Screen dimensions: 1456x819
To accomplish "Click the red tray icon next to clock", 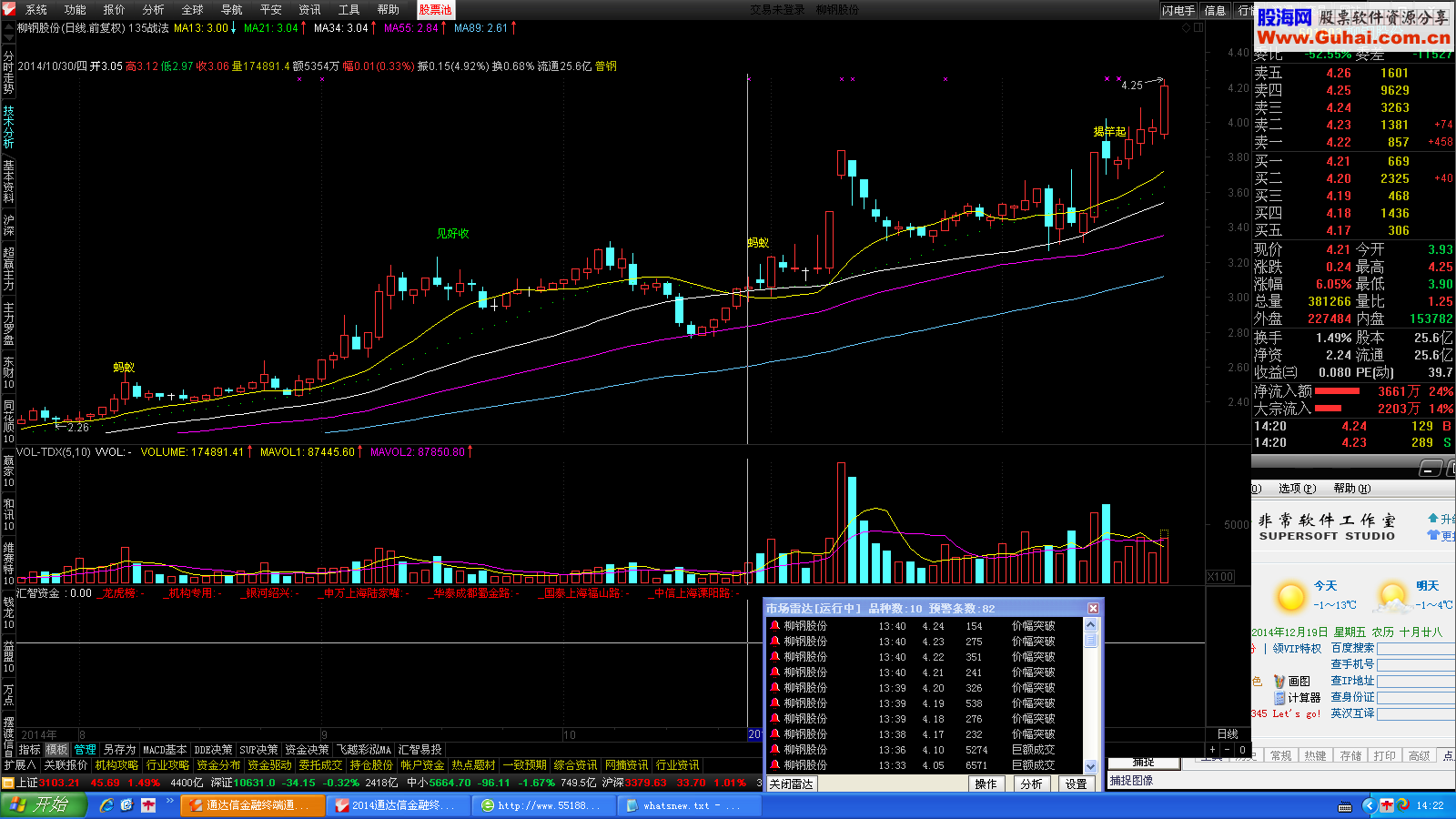I will pyautogui.click(x=1387, y=805).
